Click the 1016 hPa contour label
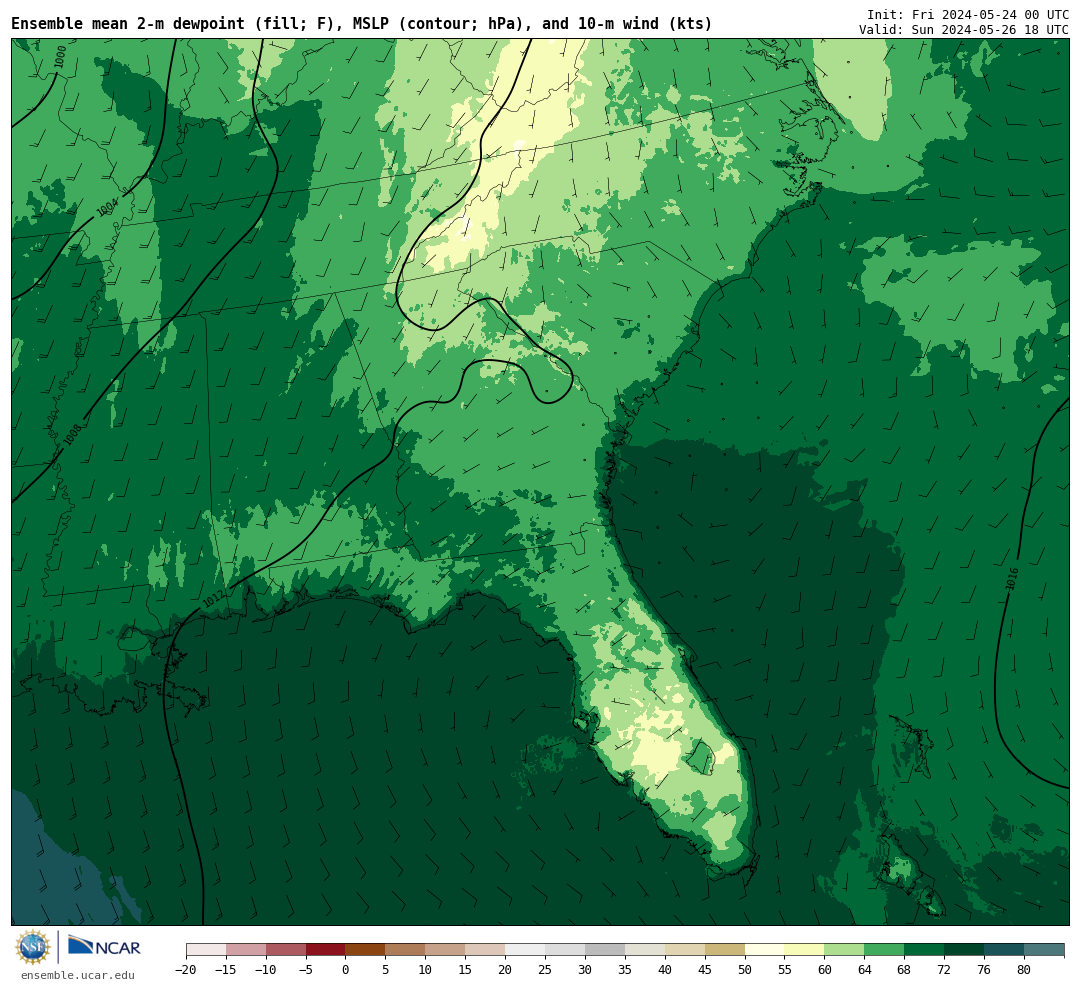This screenshot has height=988, width=1080. (1012, 579)
